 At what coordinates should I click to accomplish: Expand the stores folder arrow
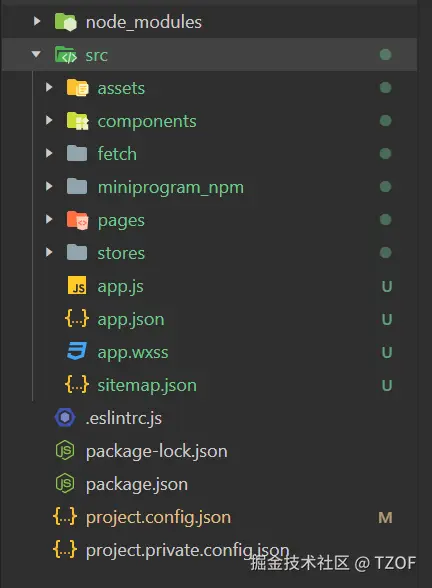click(x=49, y=252)
